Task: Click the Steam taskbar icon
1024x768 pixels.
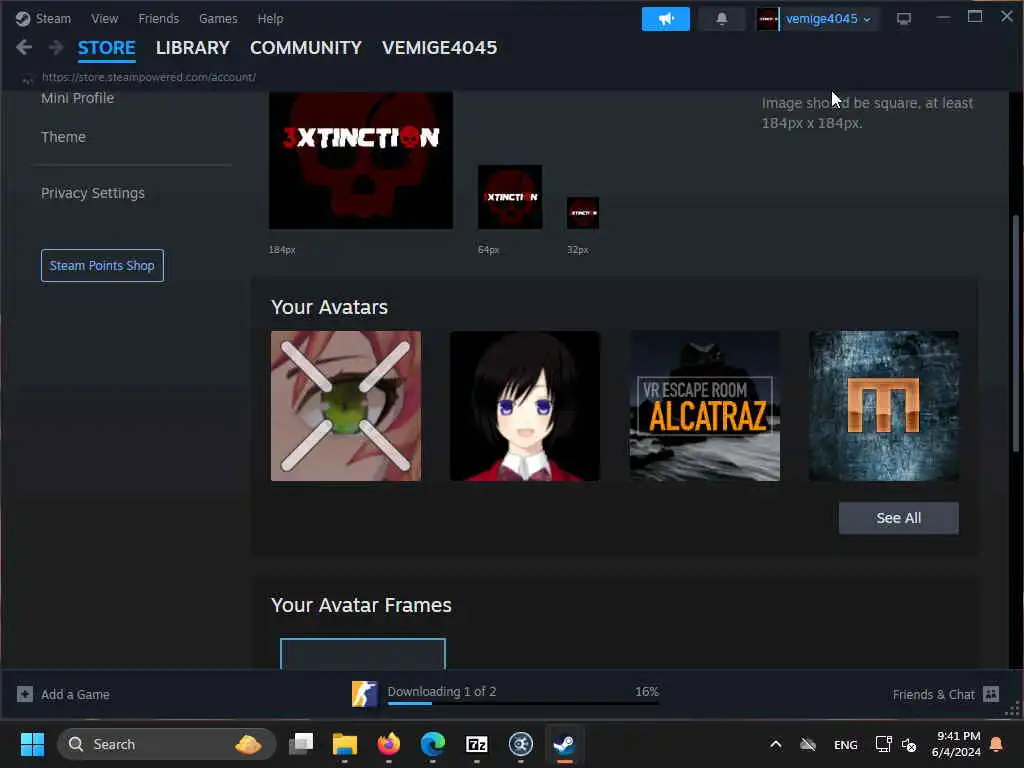Action: point(564,744)
